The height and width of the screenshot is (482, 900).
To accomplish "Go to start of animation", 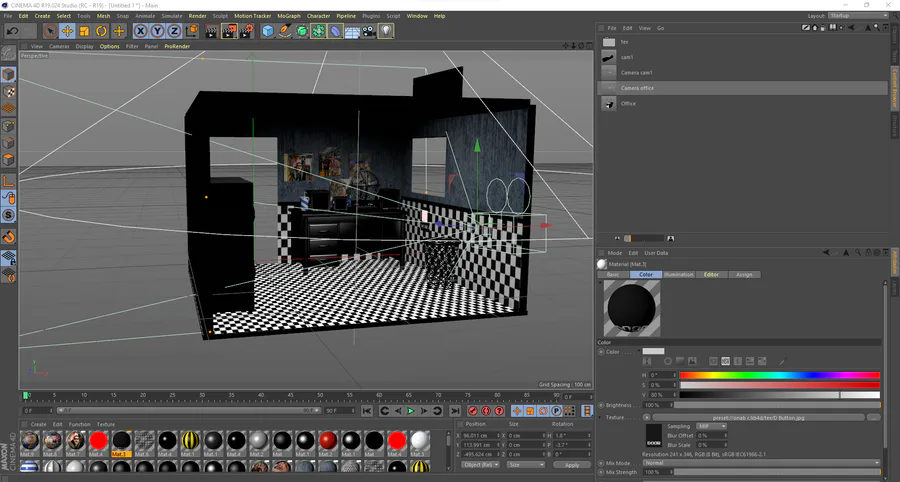I will tap(367, 411).
